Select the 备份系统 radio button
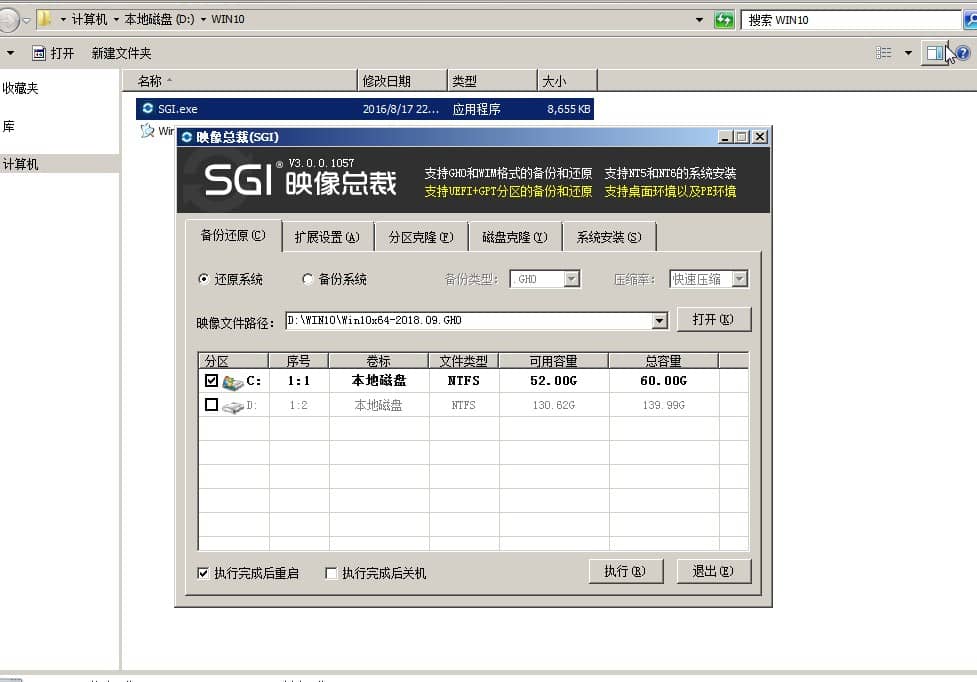 (x=308, y=279)
